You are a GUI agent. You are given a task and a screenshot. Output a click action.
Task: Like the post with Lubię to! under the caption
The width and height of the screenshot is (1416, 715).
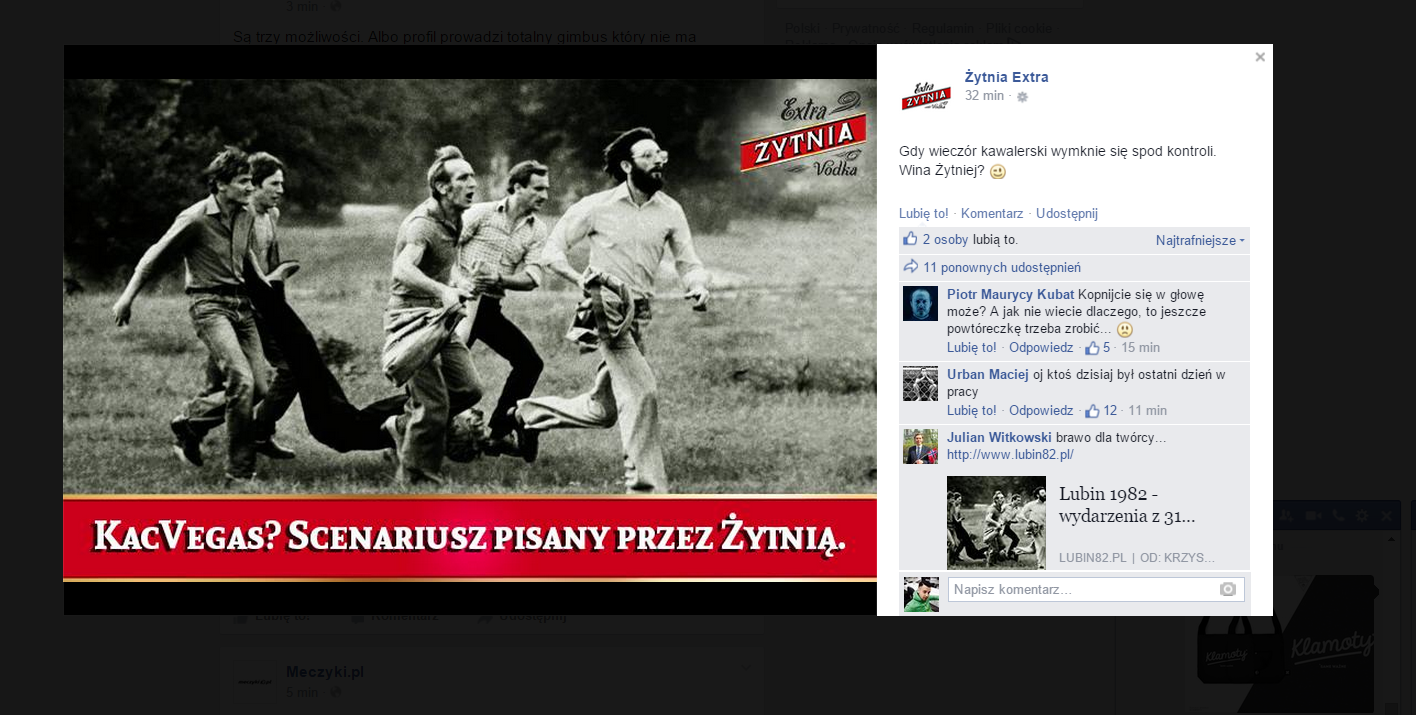click(x=923, y=213)
